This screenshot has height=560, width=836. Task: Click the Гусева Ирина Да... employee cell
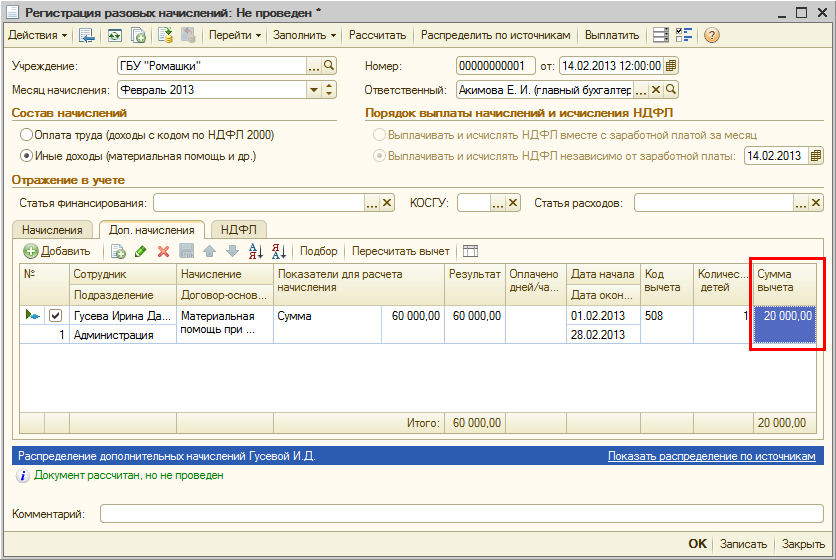click(123, 316)
